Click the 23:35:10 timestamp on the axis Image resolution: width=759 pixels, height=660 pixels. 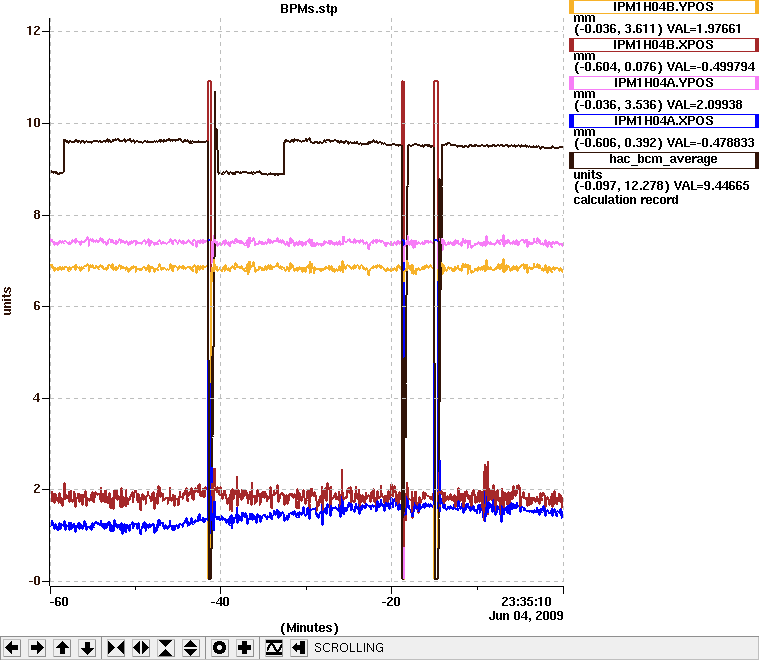(x=526, y=601)
